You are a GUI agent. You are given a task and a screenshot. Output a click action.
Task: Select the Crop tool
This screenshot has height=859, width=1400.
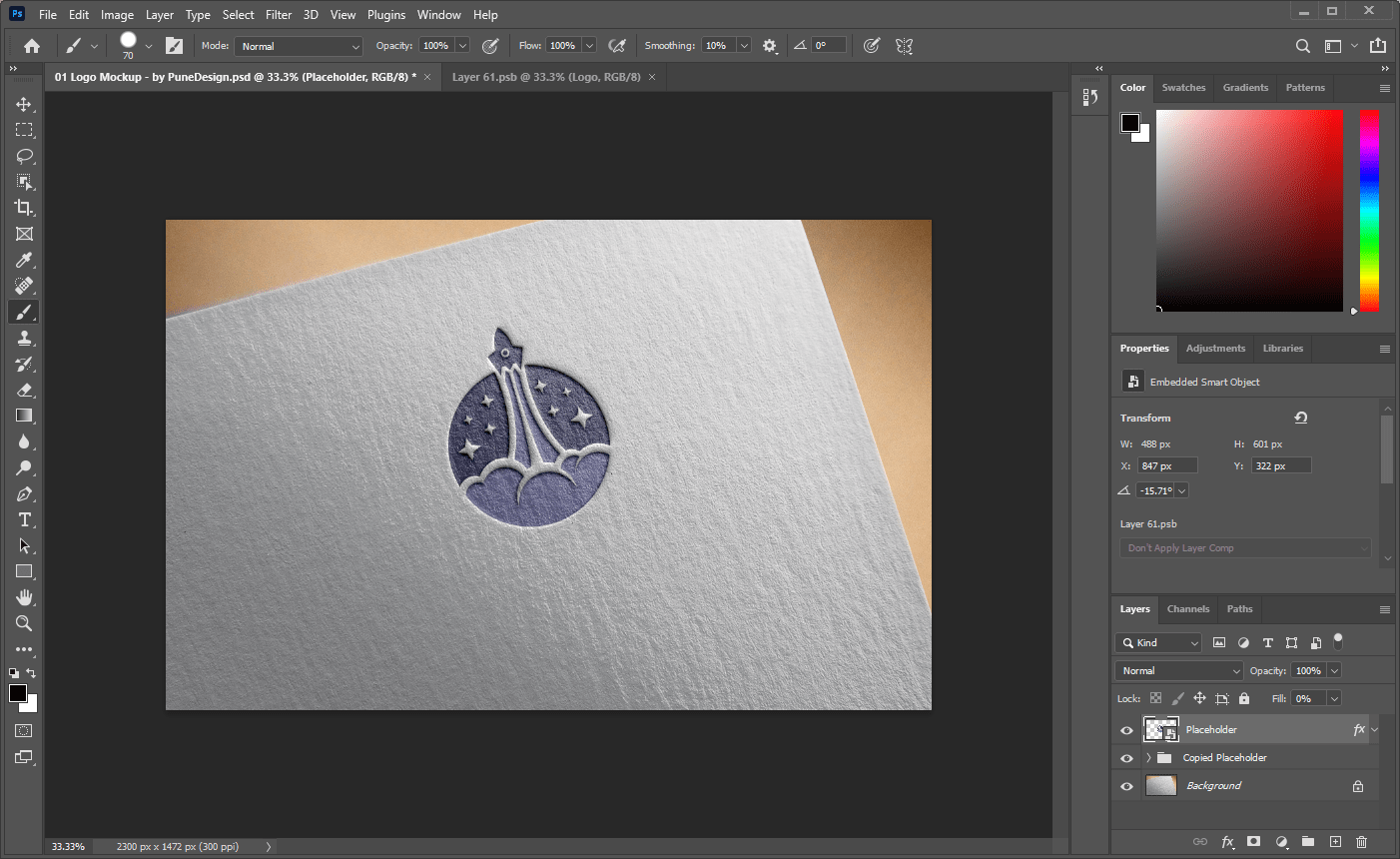click(24, 208)
